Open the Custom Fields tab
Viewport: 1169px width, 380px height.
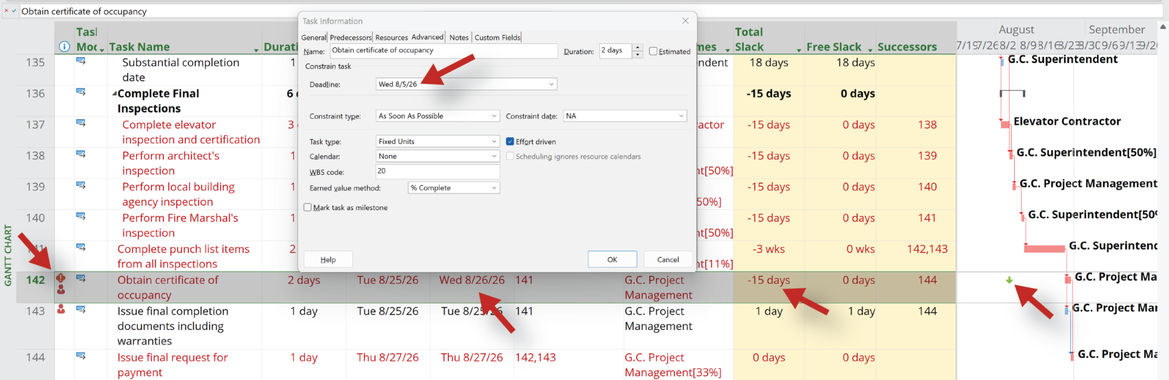click(x=497, y=37)
